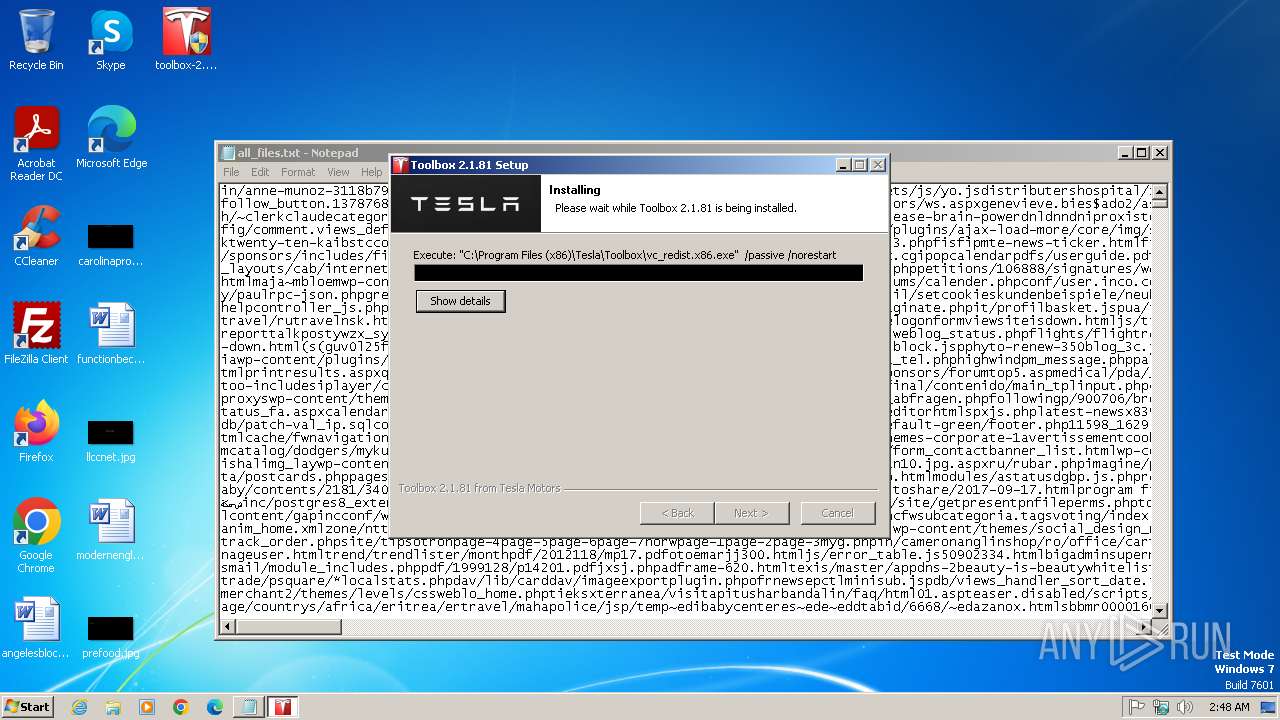Select the prefood.jpg desktop file

click(x=110, y=636)
